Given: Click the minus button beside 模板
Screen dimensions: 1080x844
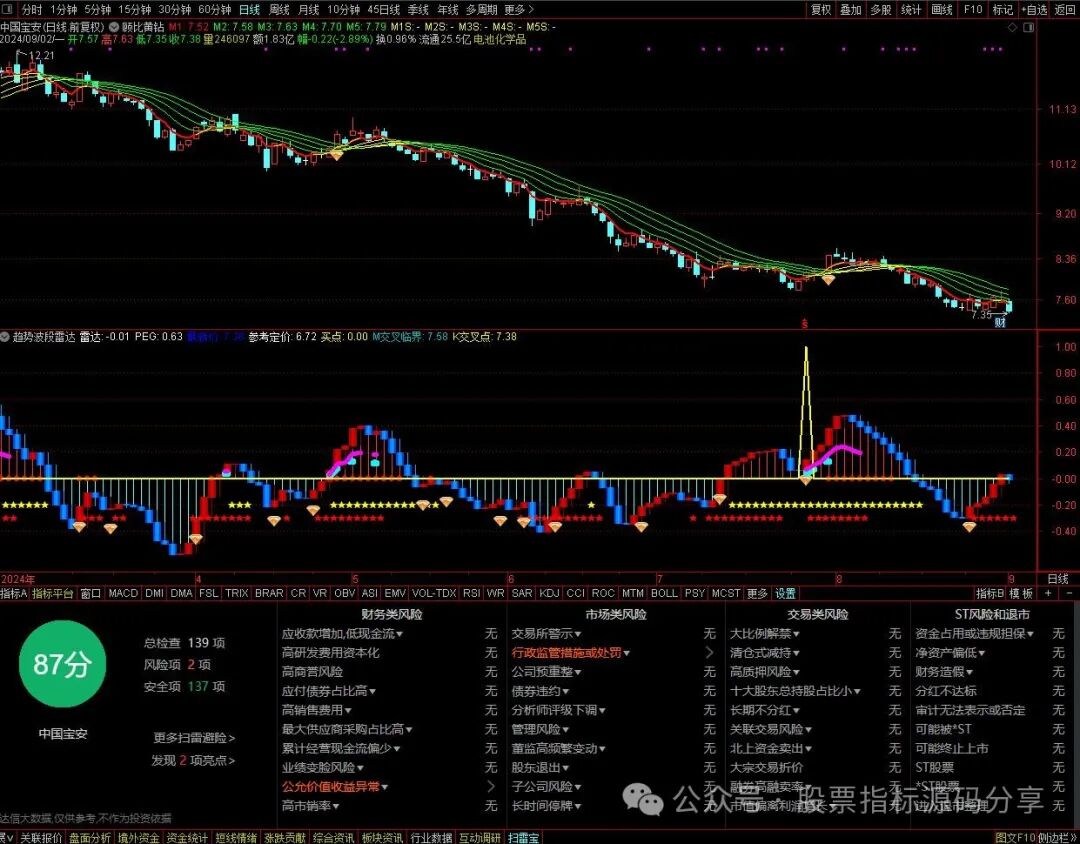Looking at the screenshot, I should pos(1070,593).
